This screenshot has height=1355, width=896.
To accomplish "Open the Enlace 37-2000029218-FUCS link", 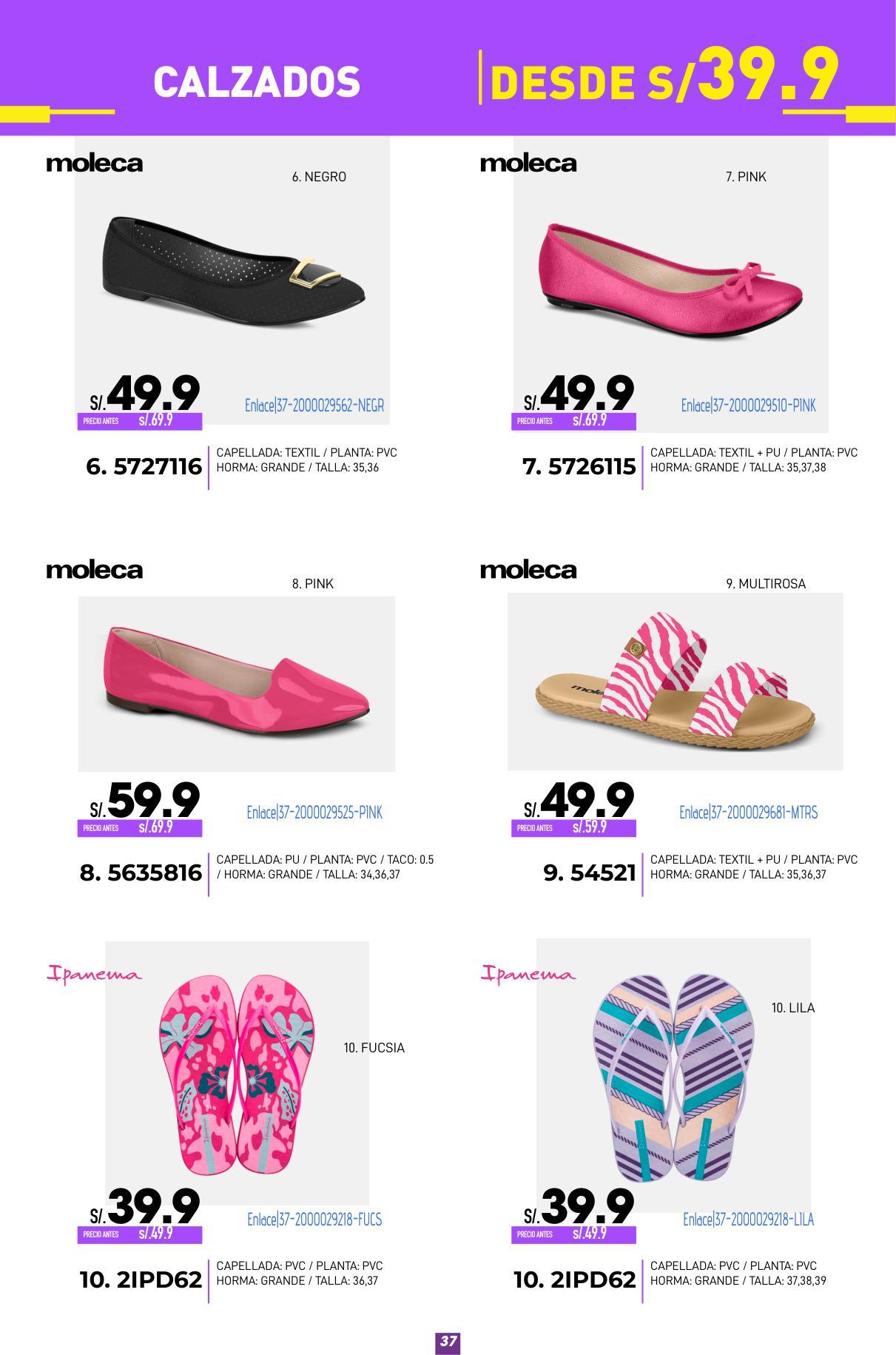I will coord(314,1220).
